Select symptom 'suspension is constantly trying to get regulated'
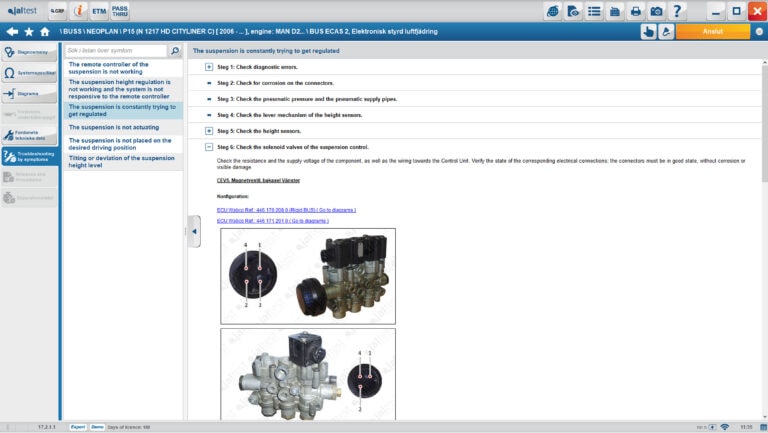 (123, 110)
